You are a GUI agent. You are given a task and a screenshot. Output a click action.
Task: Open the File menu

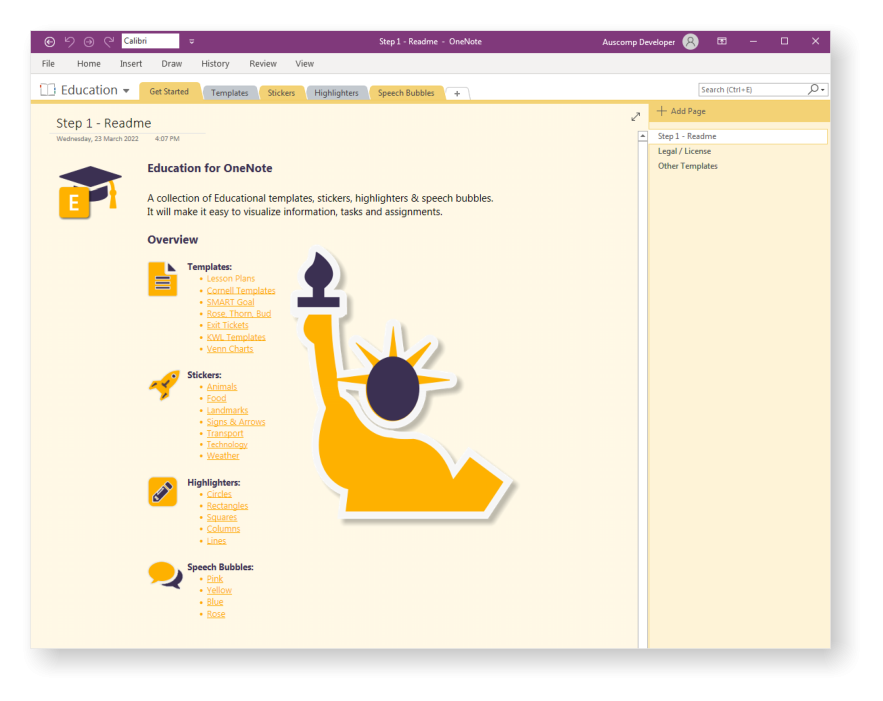click(48, 64)
